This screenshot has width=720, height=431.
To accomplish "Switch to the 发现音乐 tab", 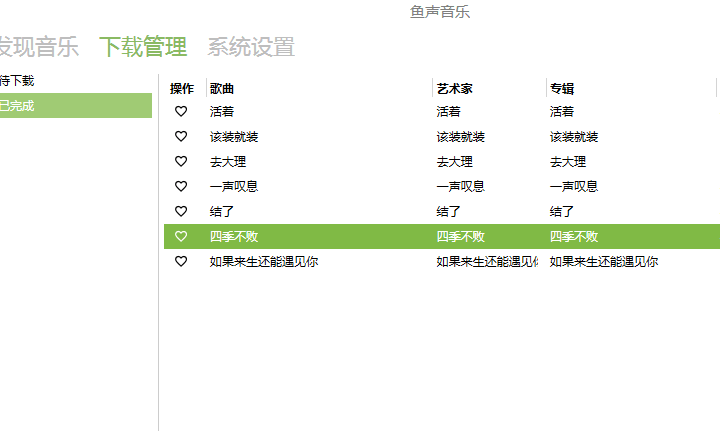I will point(38,47).
